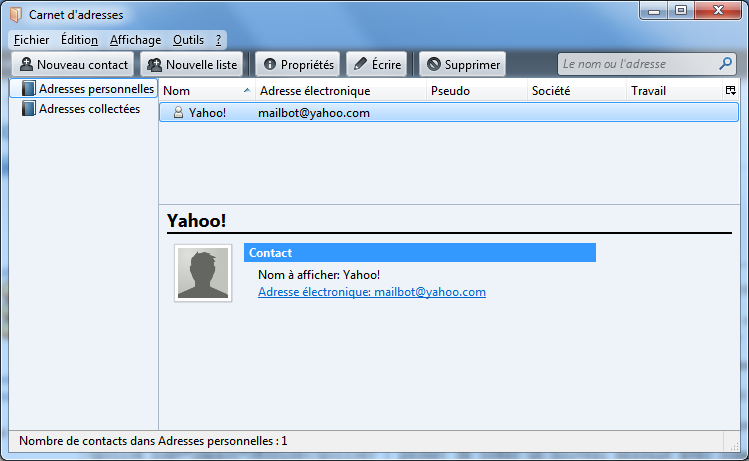Click the Écrire pencil icon
This screenshot has width=749, height=461.
(x=360, y=64)
